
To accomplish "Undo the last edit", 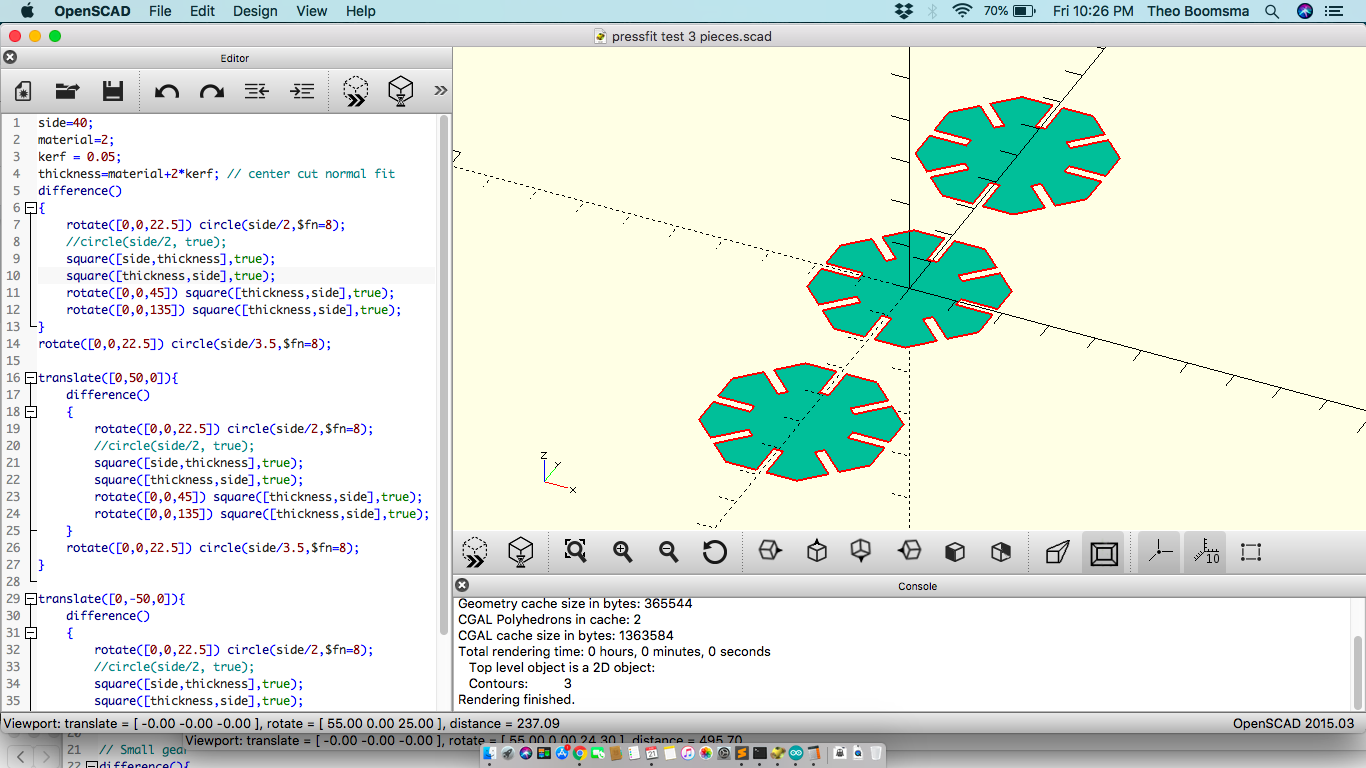I will coord(166,91).
